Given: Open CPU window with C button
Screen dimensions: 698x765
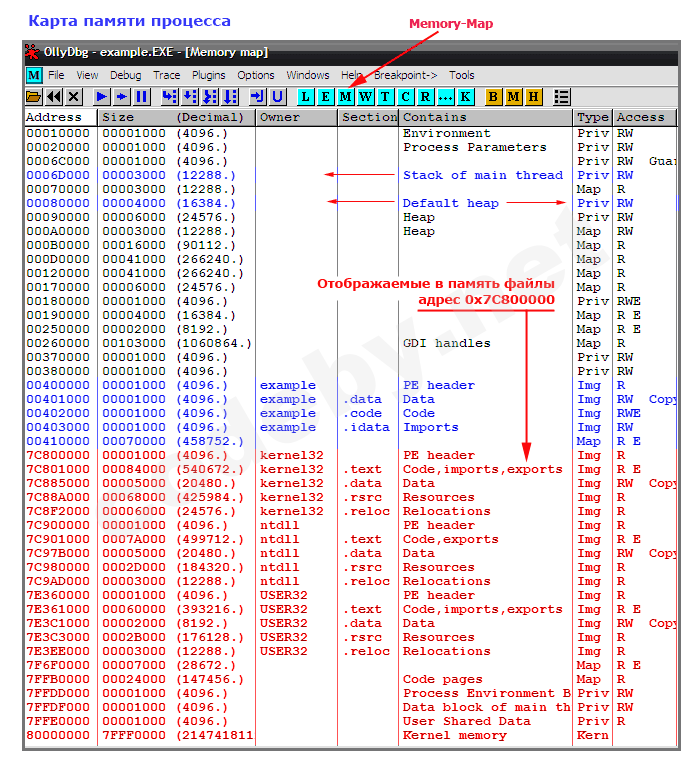Looking at the screenshot, I should point(405,97).
